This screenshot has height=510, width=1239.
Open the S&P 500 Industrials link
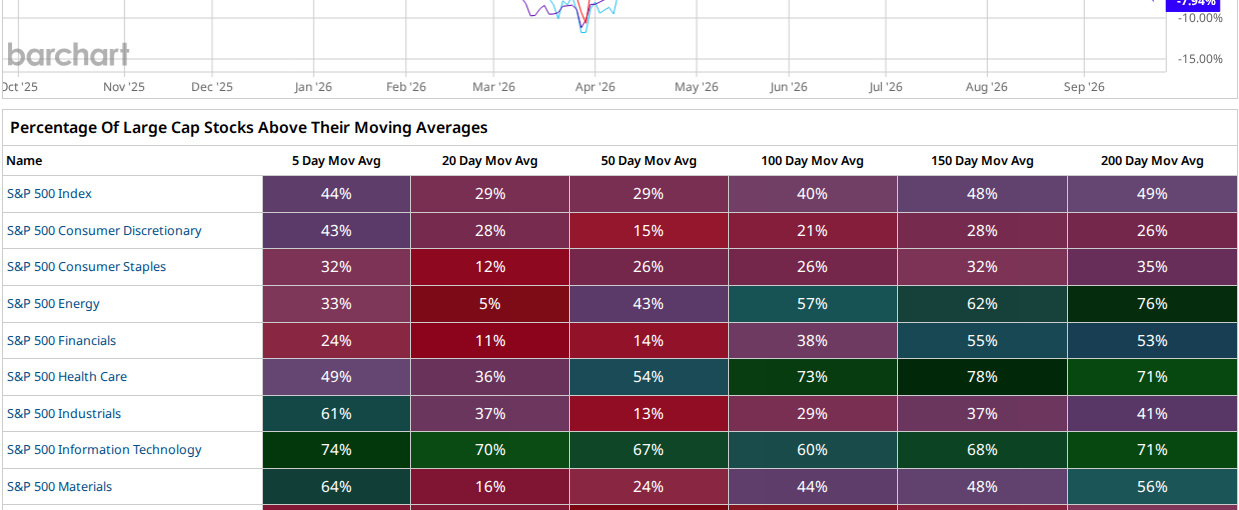tap(64, 414)
